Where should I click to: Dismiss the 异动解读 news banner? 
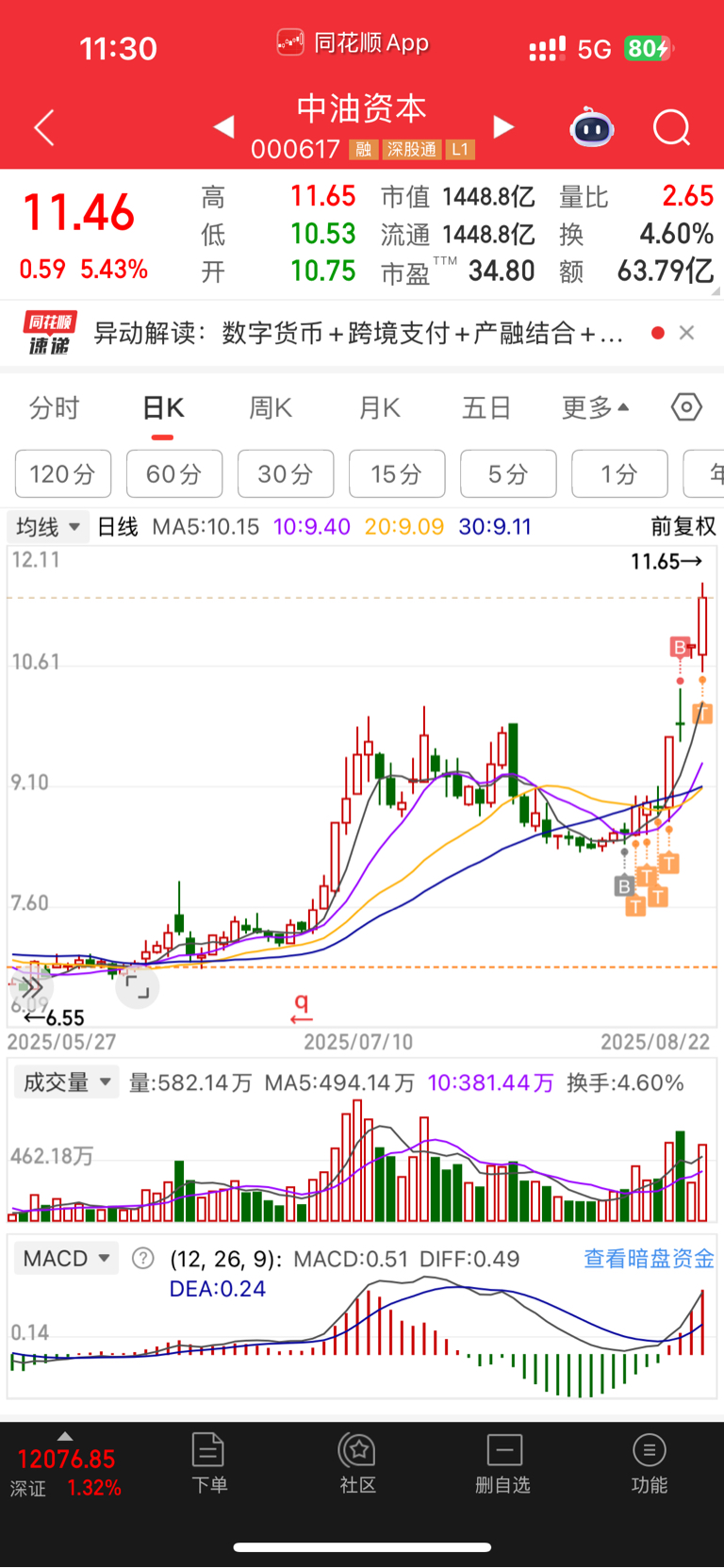coord(686,333)
